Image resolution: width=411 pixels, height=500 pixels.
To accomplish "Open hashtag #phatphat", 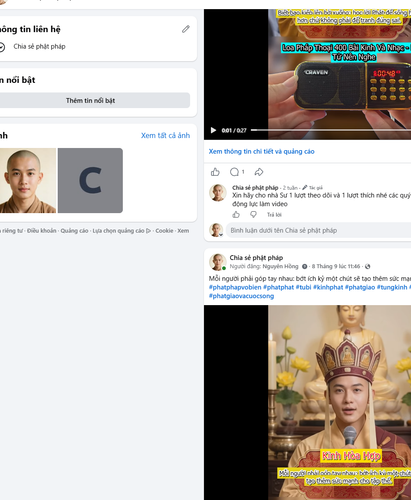I will pos(278,287).
